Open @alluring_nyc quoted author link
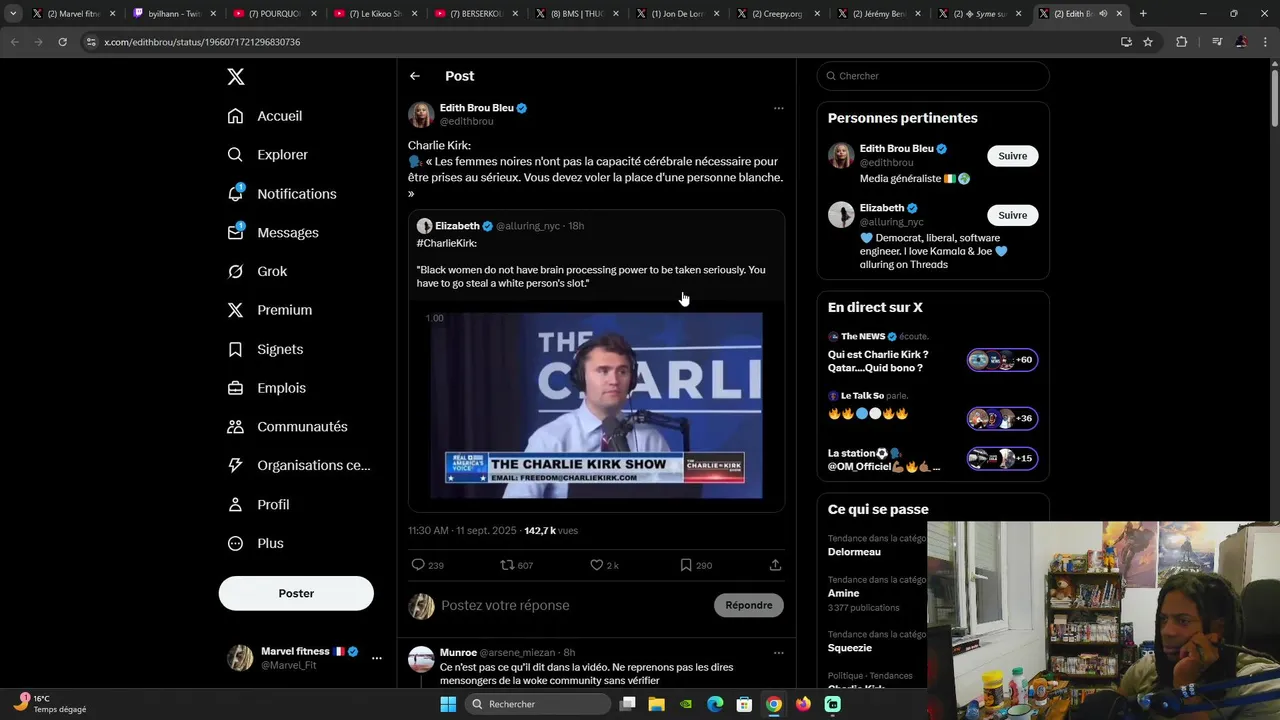Viewport: 1280px width, 720px height. click(528, 226)
